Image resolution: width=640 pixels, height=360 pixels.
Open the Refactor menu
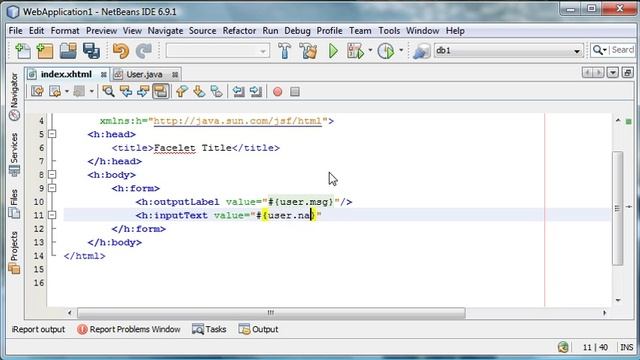239,31
